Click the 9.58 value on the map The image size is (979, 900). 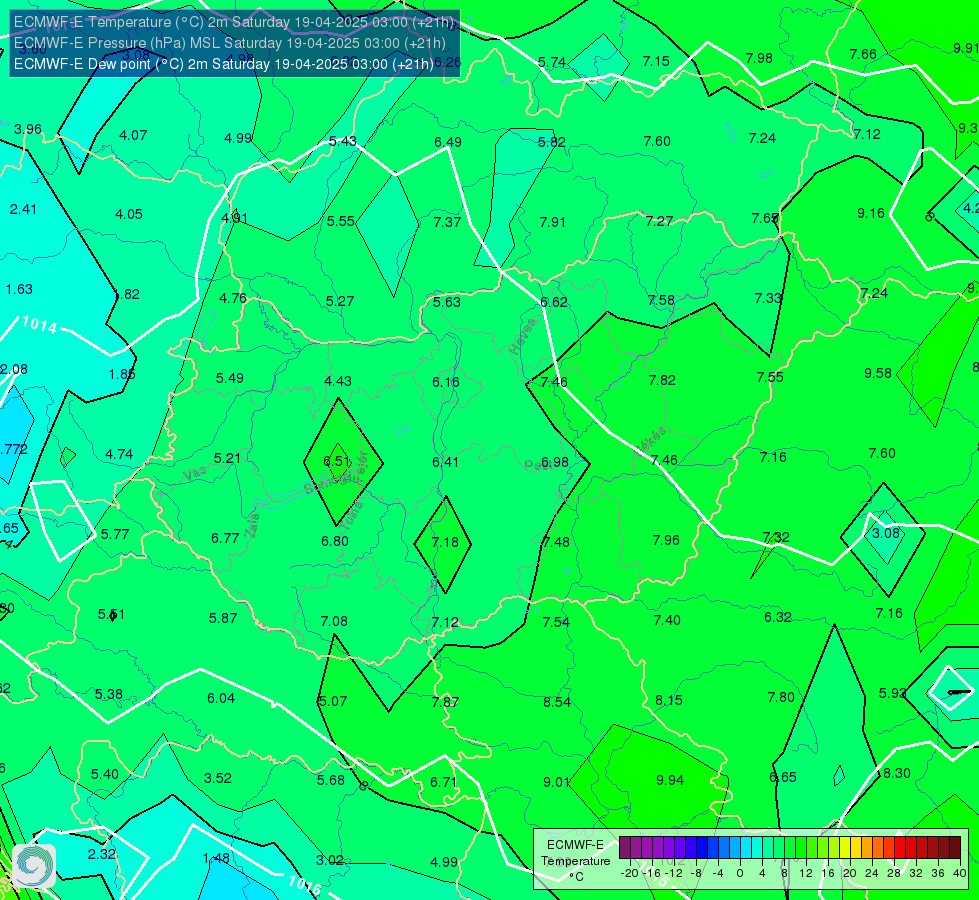point(878,373)
